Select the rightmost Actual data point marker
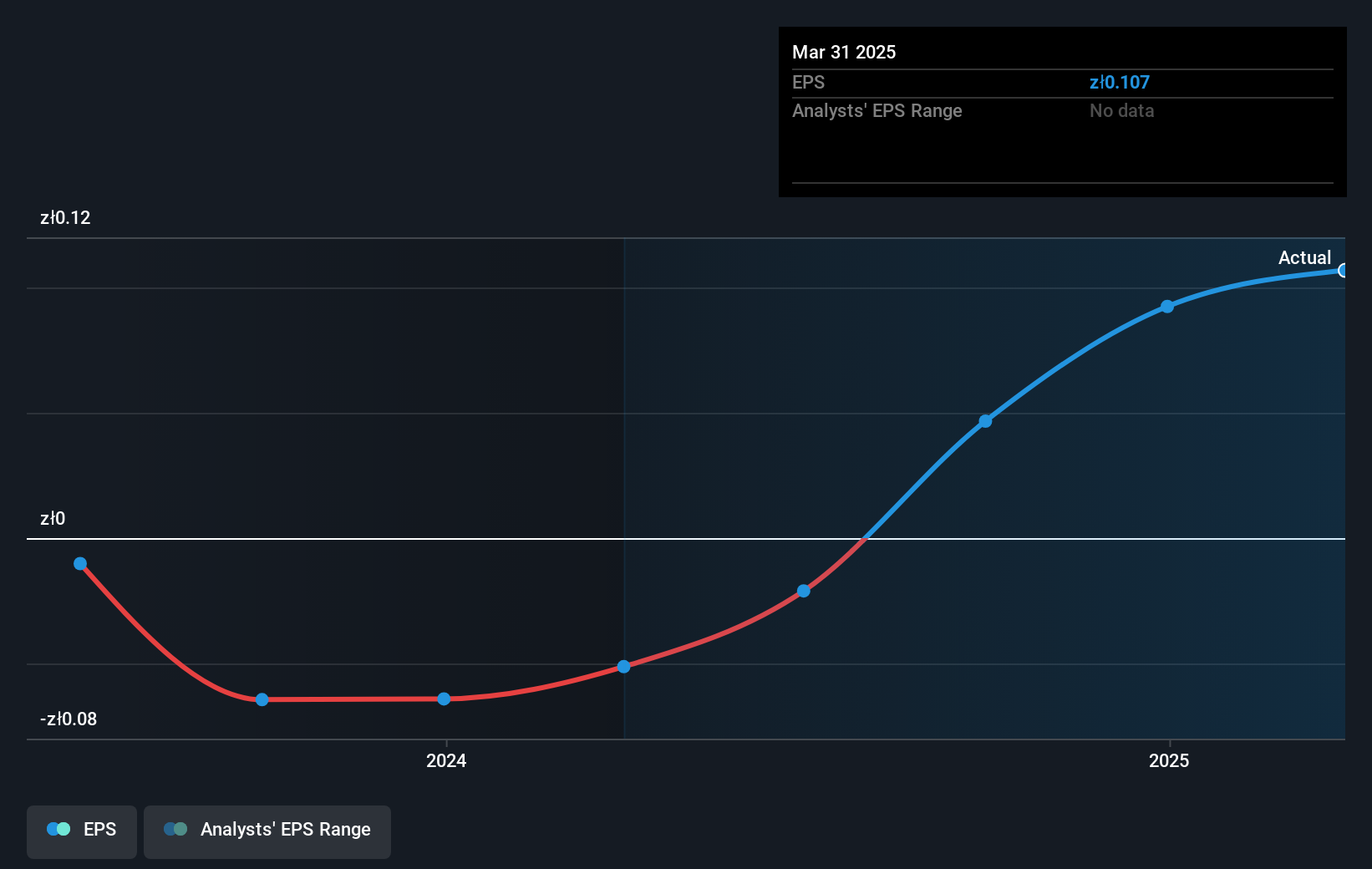This screenshot has height=869, width=1372. coord(1344,270)
